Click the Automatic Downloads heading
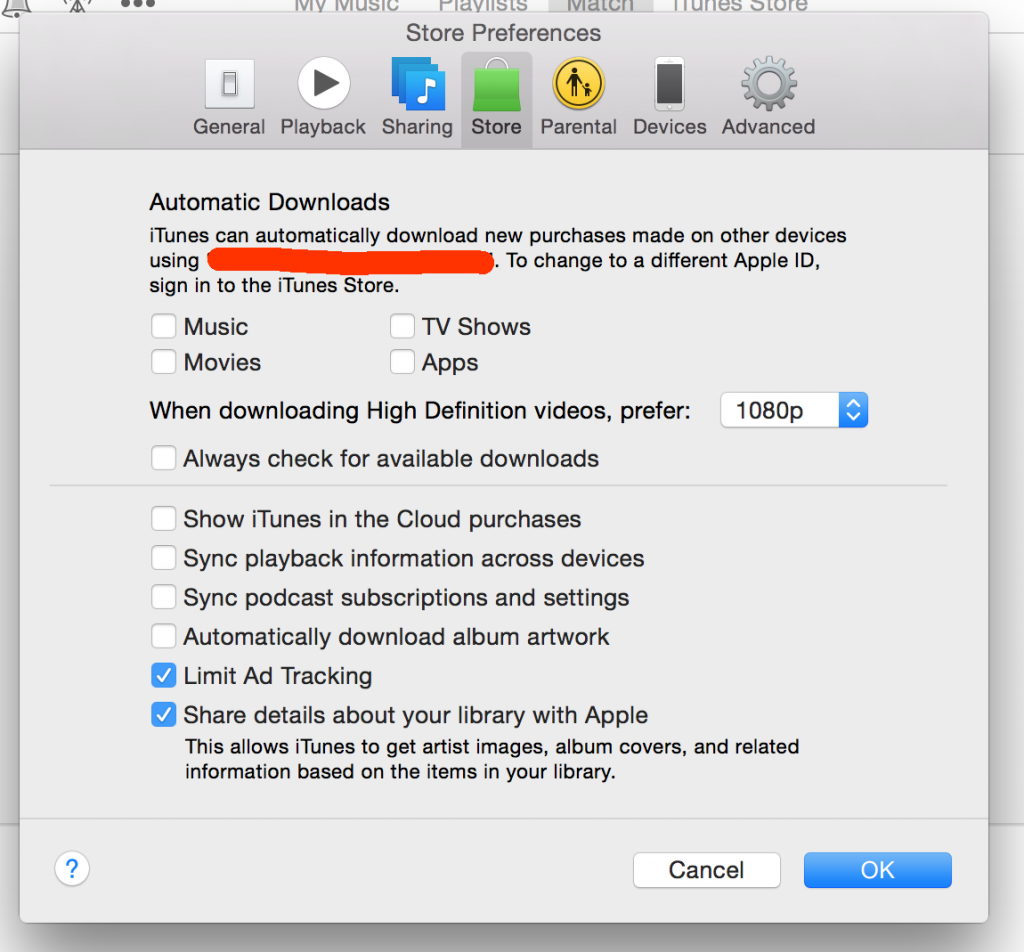 click(270, 202)
